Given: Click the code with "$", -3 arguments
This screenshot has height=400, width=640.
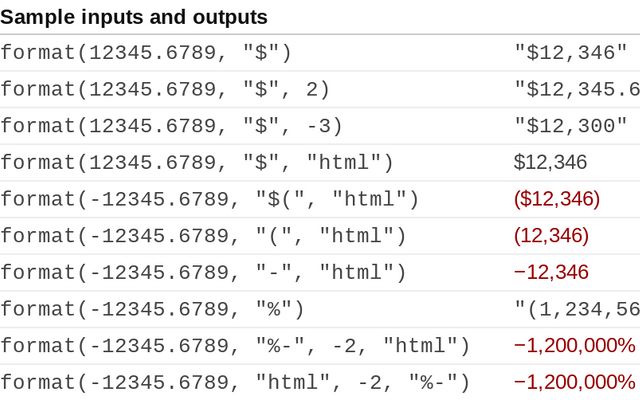Looking at the screenshot, I should [x=171, y=126].
